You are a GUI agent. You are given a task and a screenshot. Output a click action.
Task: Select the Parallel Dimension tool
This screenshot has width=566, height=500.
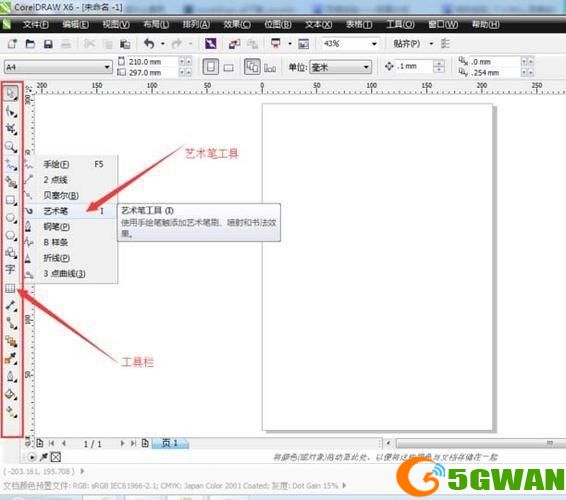(x=11, y=306)
